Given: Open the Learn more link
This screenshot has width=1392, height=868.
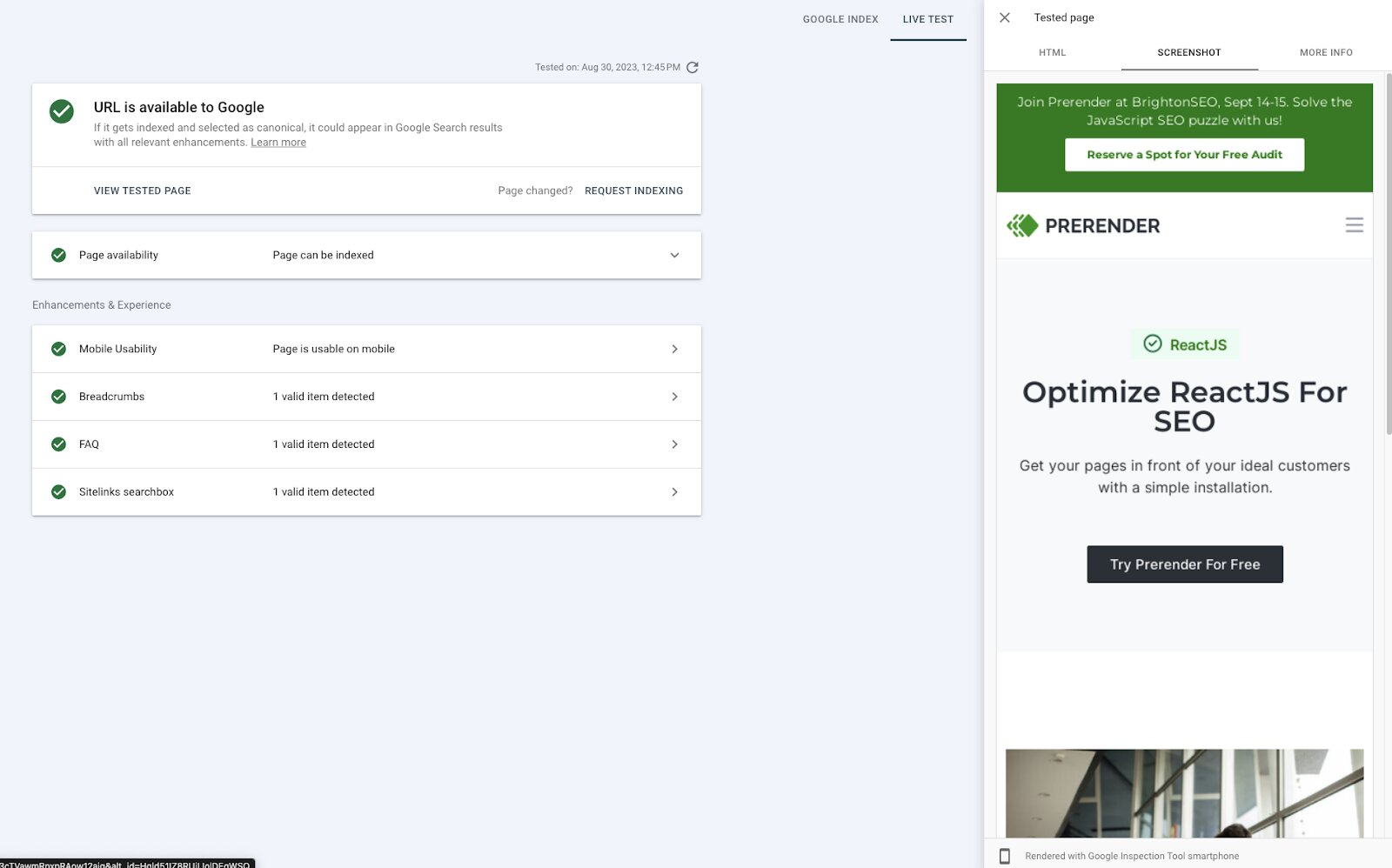Looking at the screenshot, I should (278, 143).
